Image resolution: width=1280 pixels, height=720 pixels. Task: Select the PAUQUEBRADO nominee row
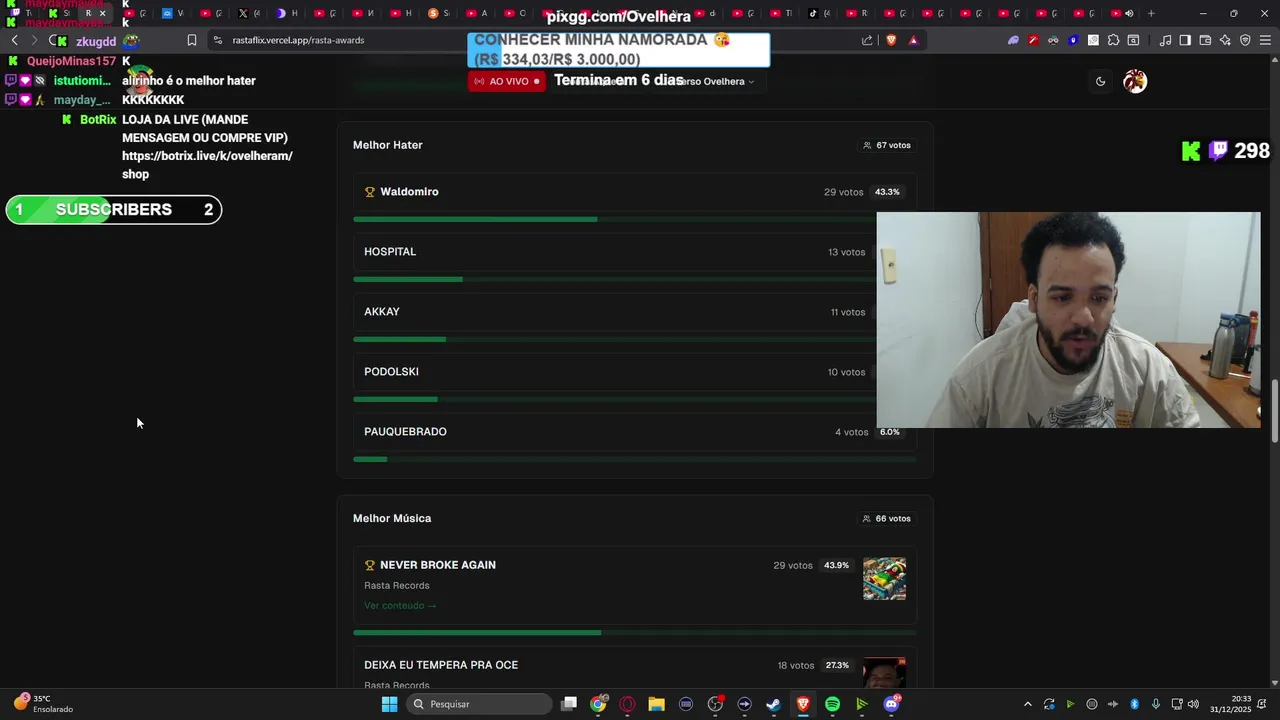[x=635, y=432]
